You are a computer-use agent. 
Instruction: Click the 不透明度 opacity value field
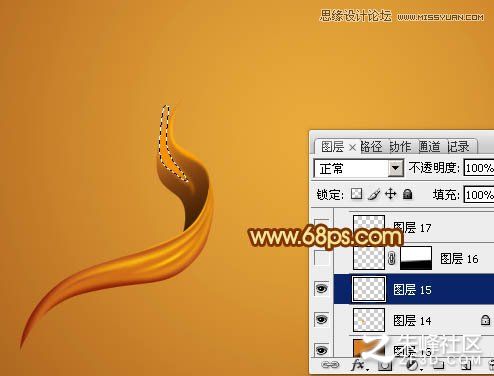pos(479,168)
